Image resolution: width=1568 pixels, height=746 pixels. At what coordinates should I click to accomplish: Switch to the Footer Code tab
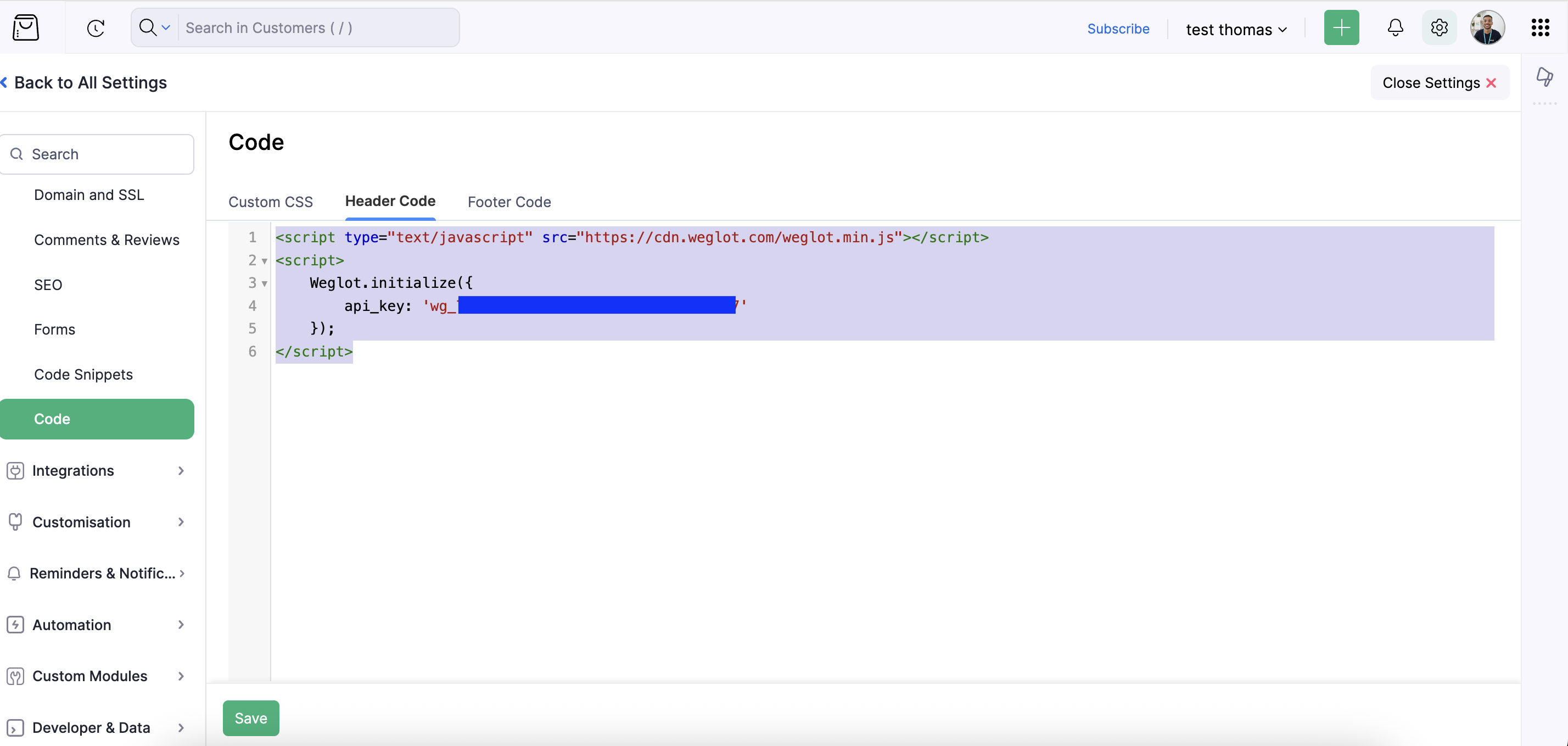509,202
